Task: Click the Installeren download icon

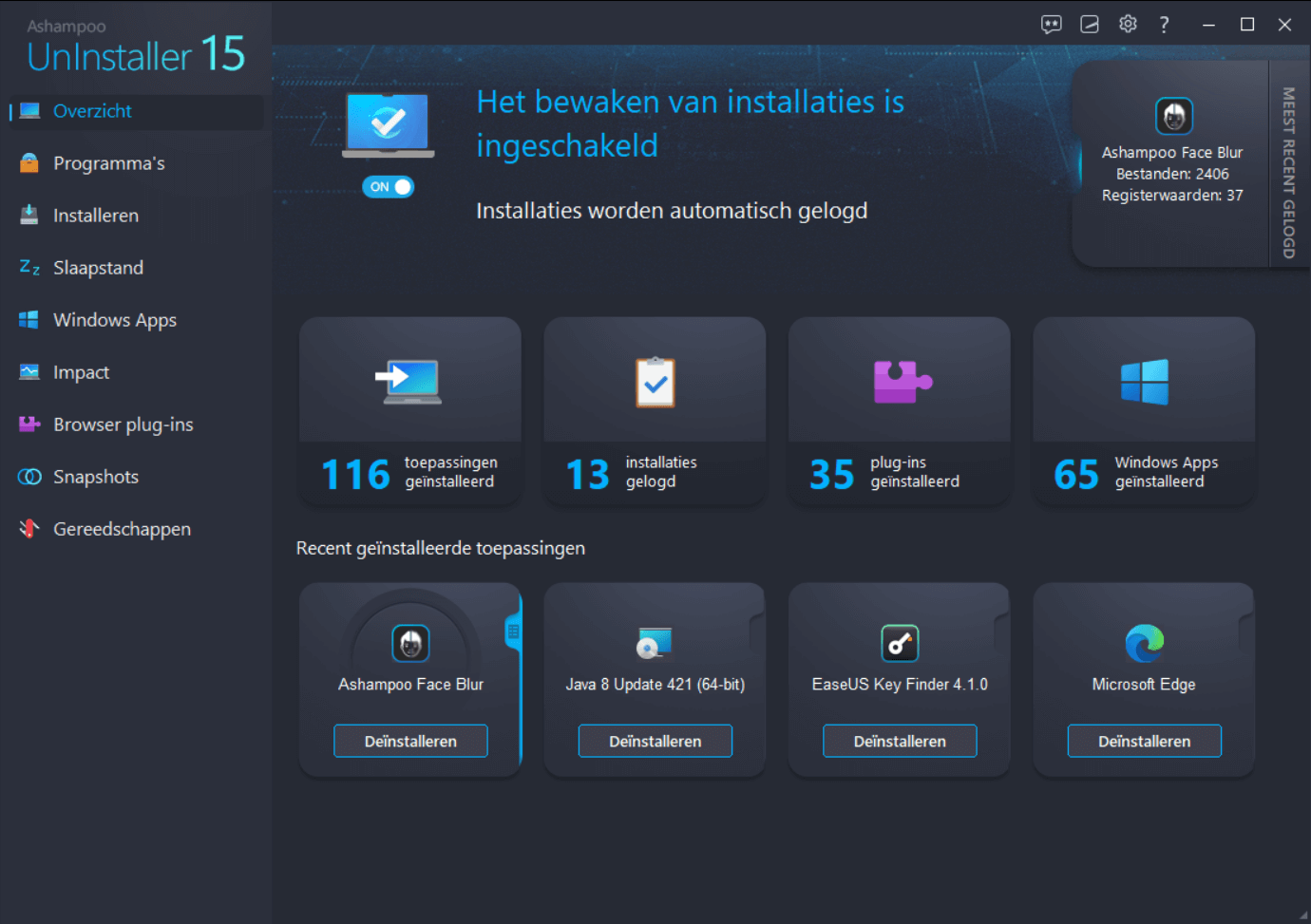Action: point(29,215)
